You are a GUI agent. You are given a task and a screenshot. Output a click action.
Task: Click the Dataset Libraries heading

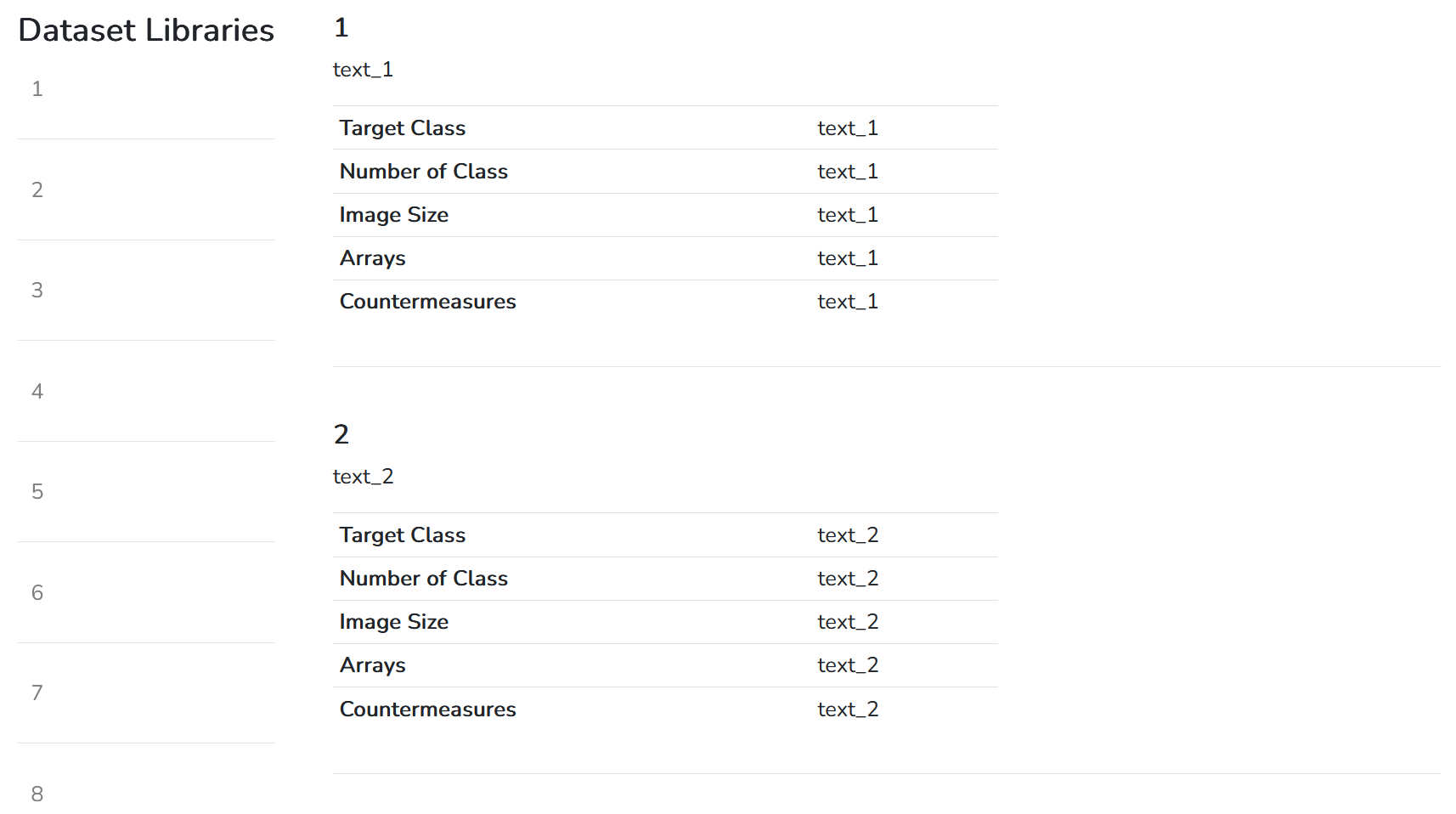pyautogui.click(x=145, y=30)
